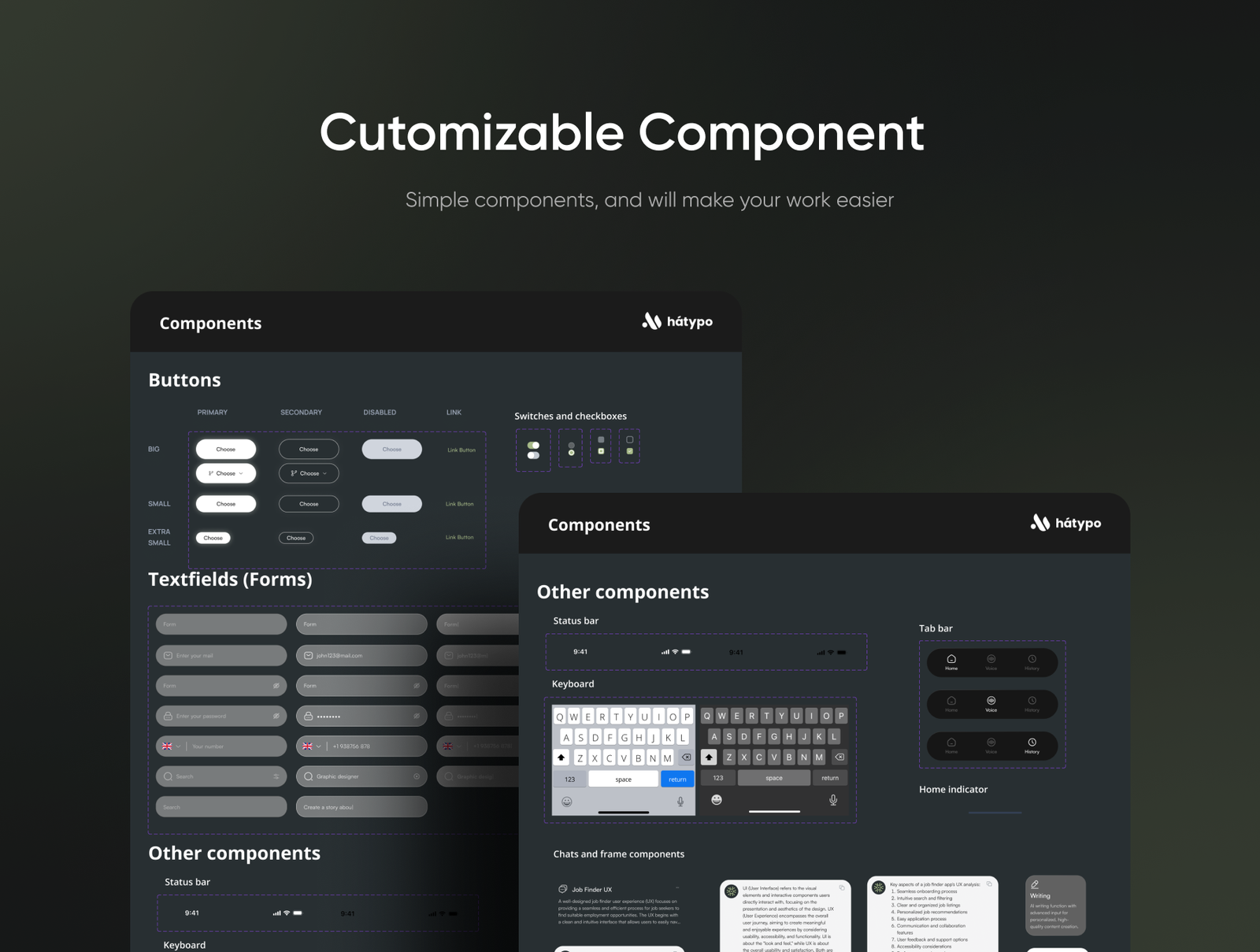Tap the emoji icon on the light keyboard
This screenshot has width=1260, height=952.
[566, 802]
